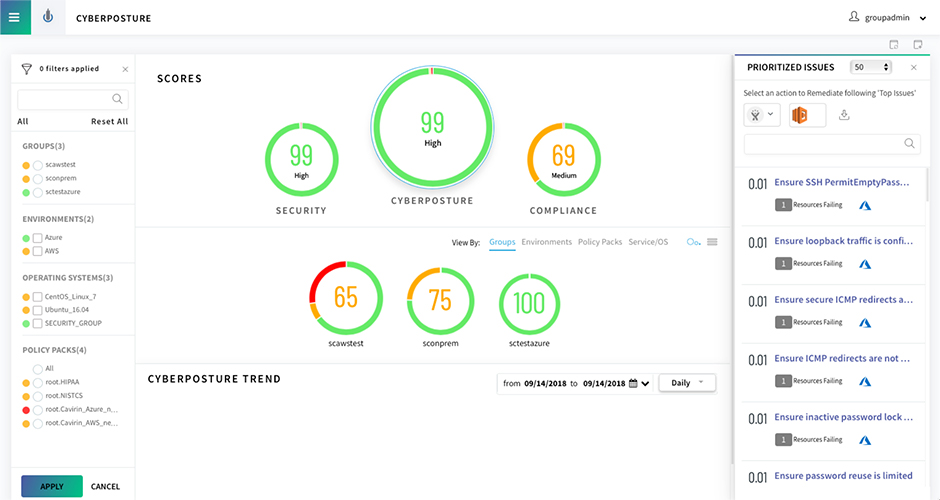Open Ensure password reuse is limited issue

point(843,476)
